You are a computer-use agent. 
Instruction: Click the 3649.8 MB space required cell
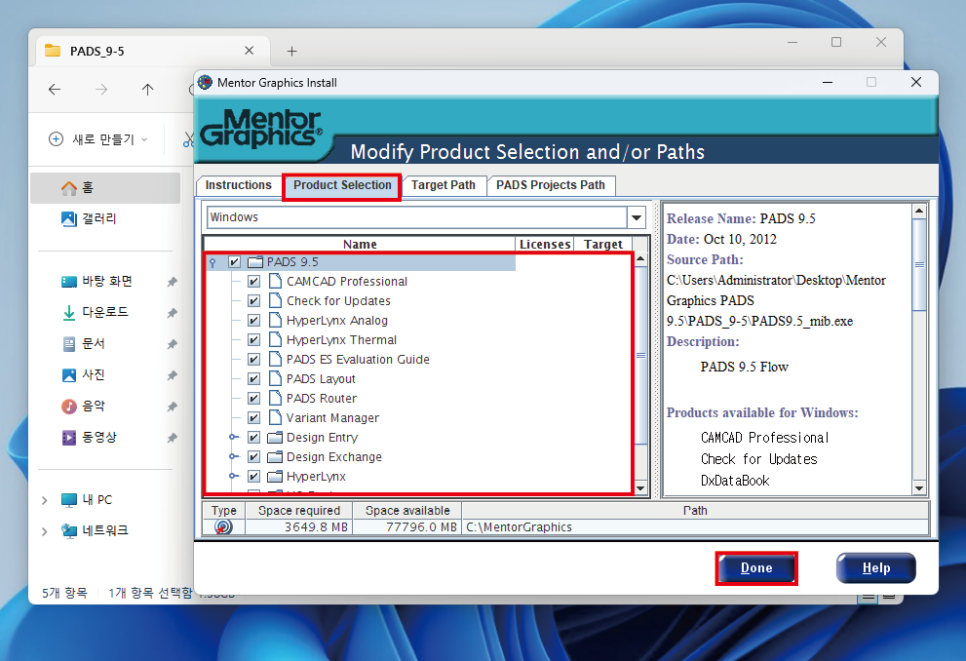click(x=299, y=527)
